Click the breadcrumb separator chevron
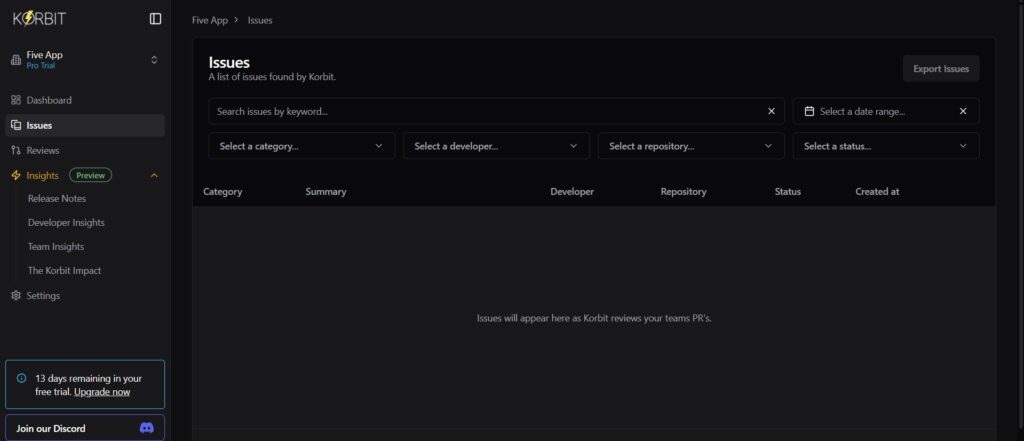Screen dimensions: 1024x441 coord(236,20)
